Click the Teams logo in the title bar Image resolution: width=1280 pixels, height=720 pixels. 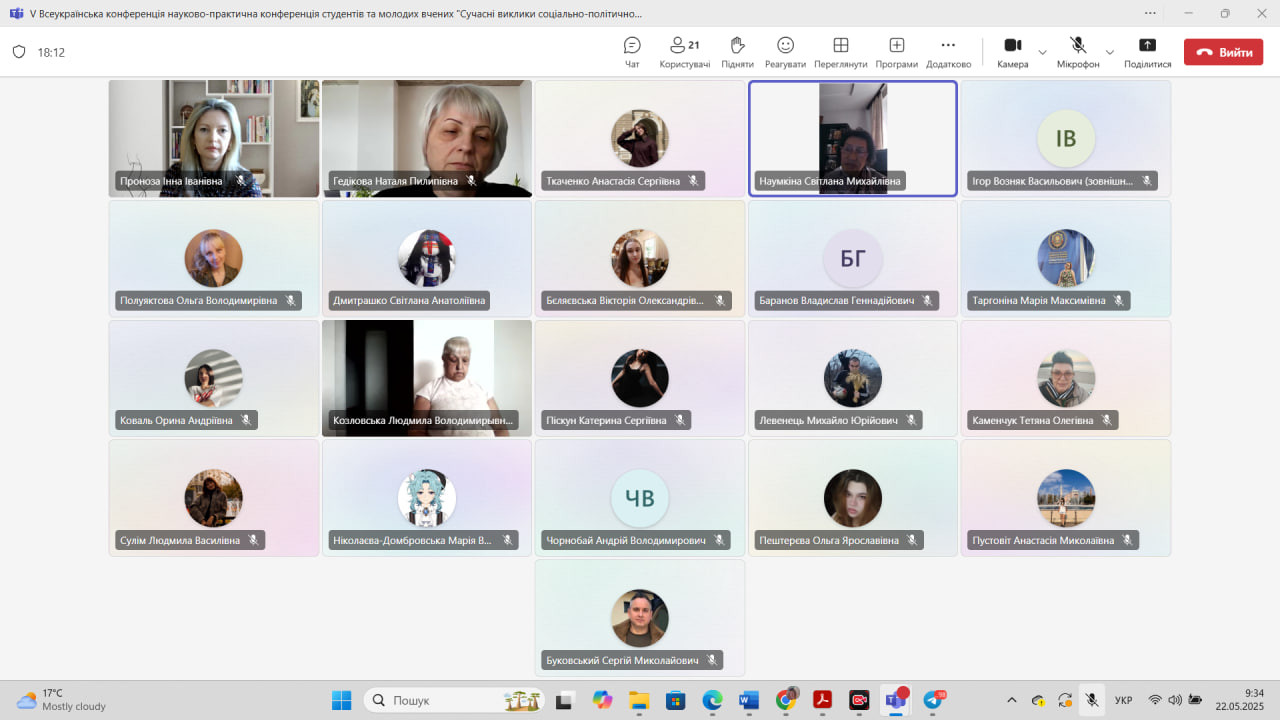click(x=16, y=14)
